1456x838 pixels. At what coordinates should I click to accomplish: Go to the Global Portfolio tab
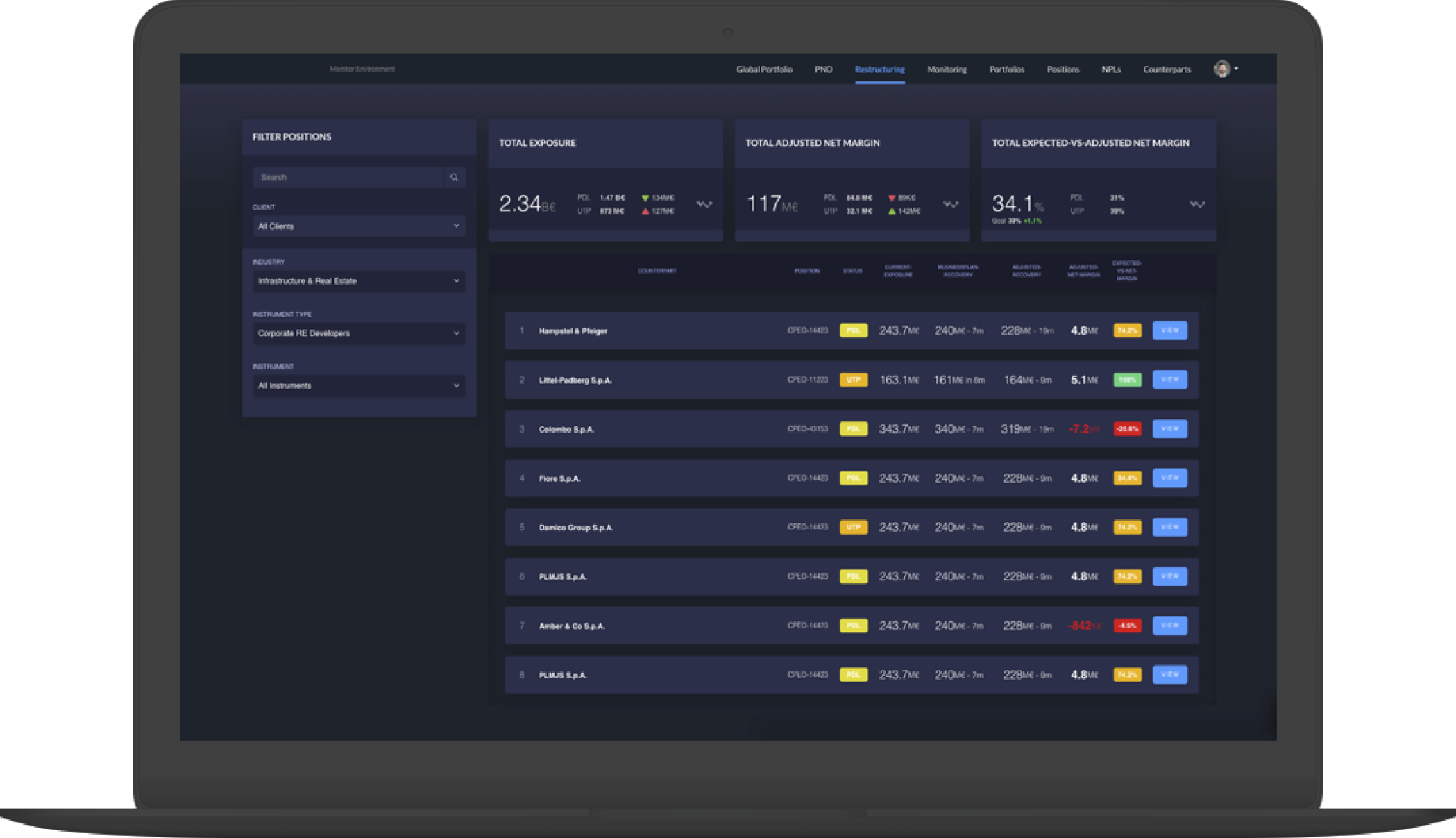point(764,69)
